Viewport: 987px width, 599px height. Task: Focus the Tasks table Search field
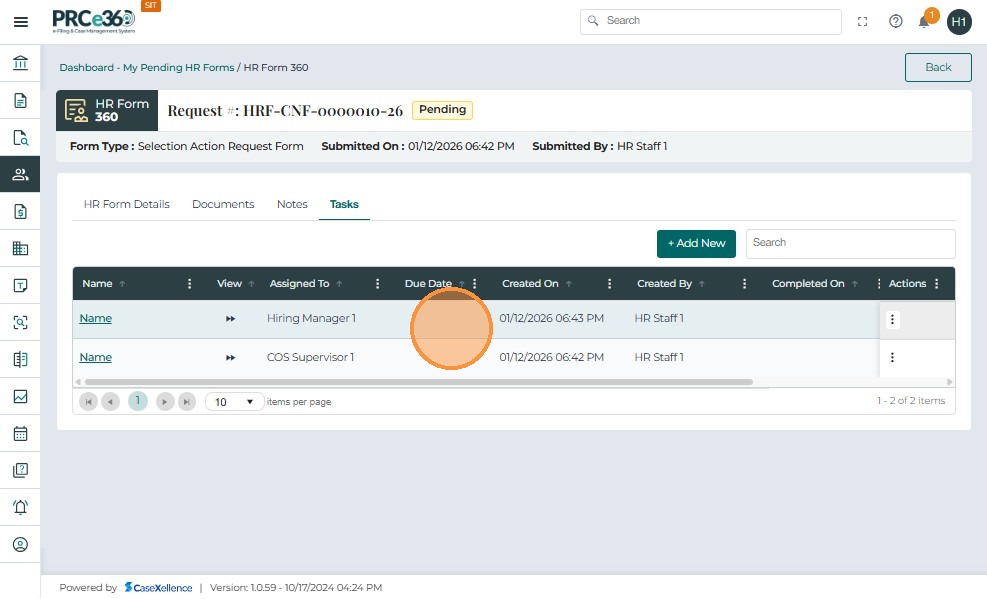coord(850,244)
